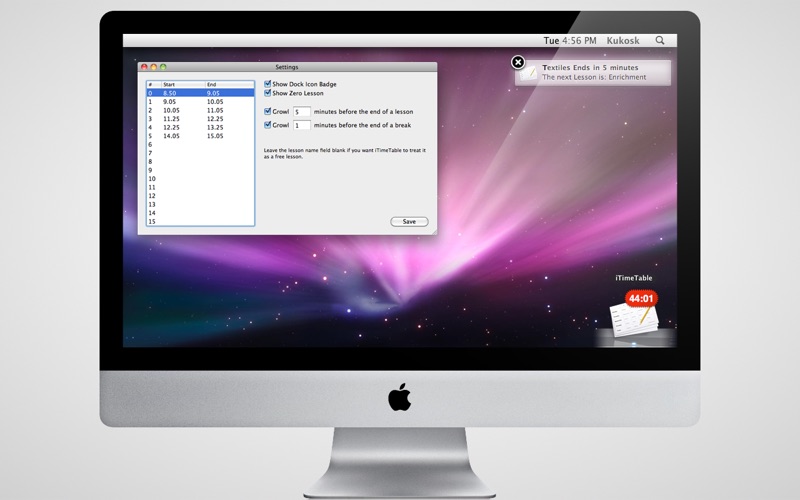Screen dimensions: 800x500
Task: Click the Settings window title
Action: [287, 67]
